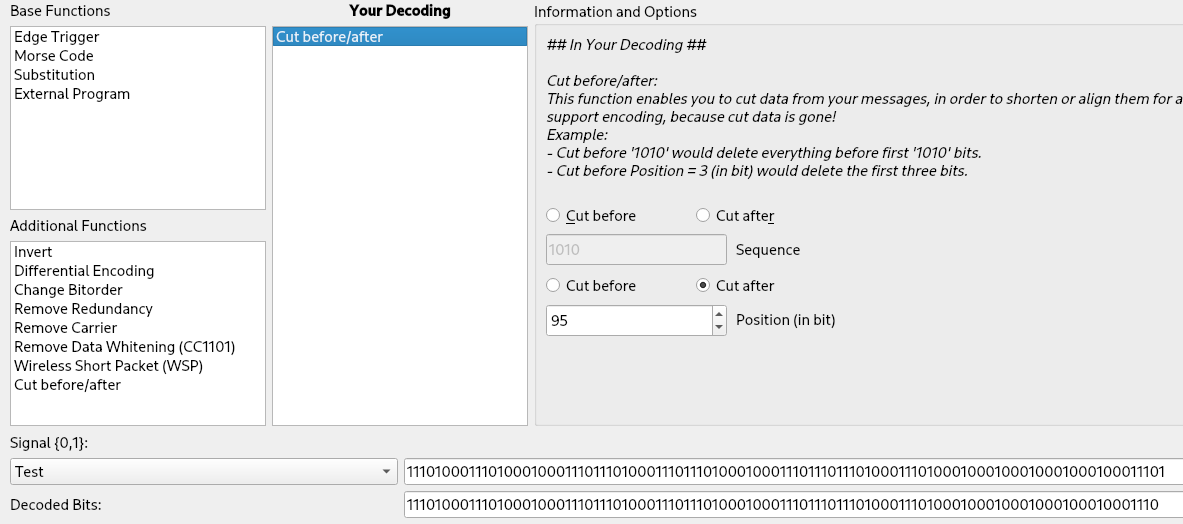This screenshot has height=524, width=1183.
Task: Pick Wireless Short Packet (WSP)
Action: [x=108, y=366]
